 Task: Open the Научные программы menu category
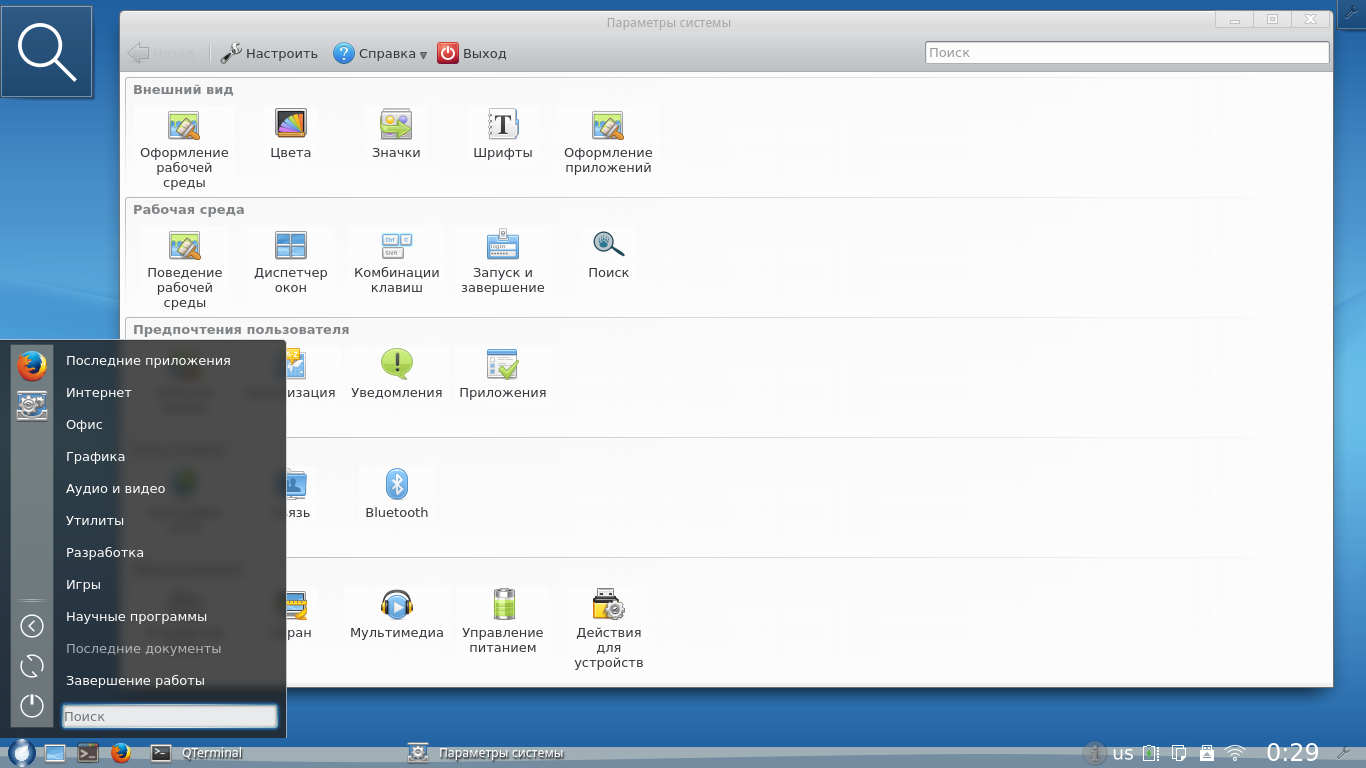(136, 617)
